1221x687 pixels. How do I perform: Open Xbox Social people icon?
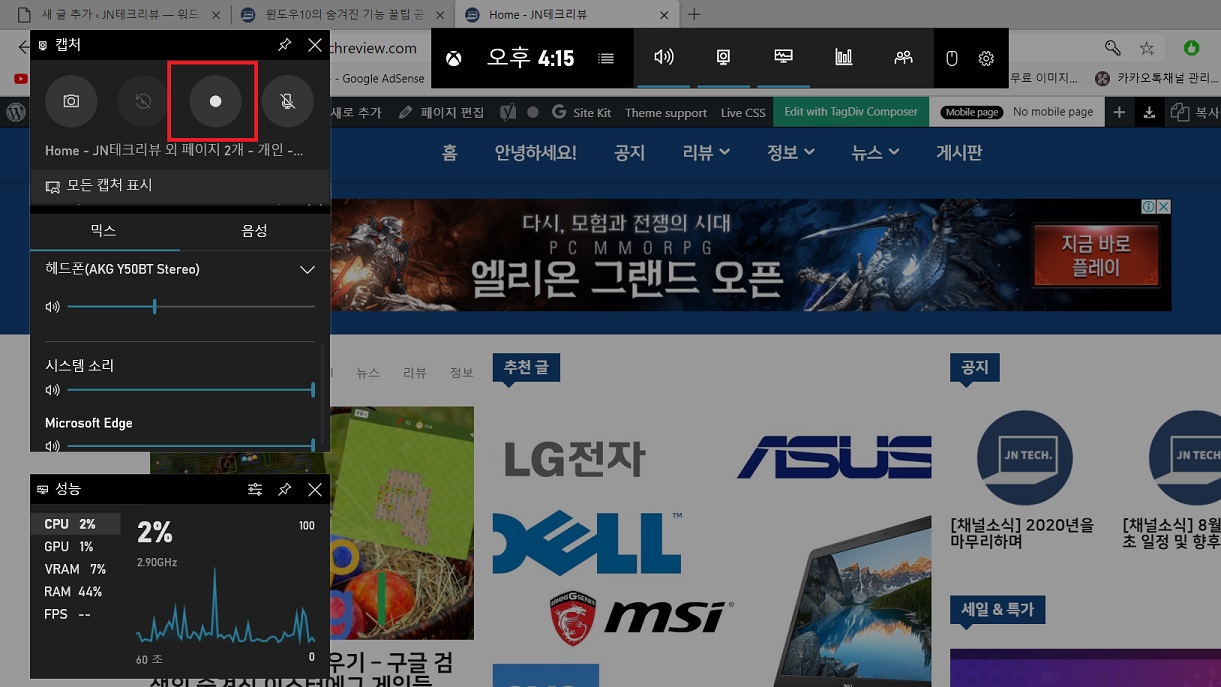click(904, 58)
